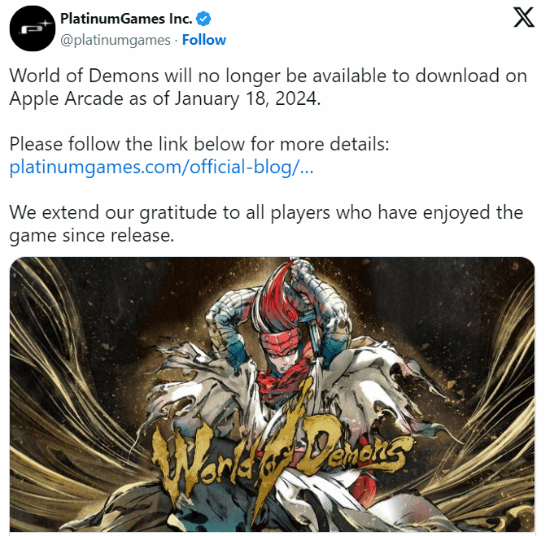Click the truncated ellipsis of the blog link
The height and width of the screenshot is (536, 550).
(307, 168)
